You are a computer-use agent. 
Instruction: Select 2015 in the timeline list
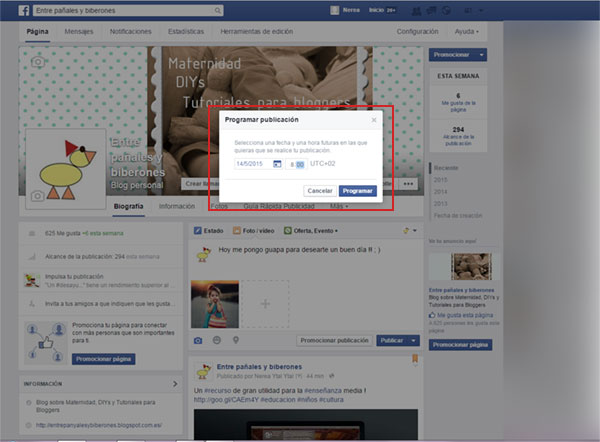tap(440, 180)
